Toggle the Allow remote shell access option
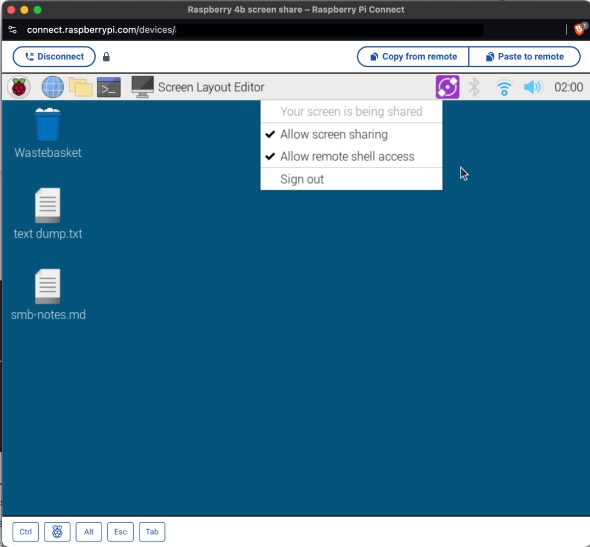 (351, 157)
